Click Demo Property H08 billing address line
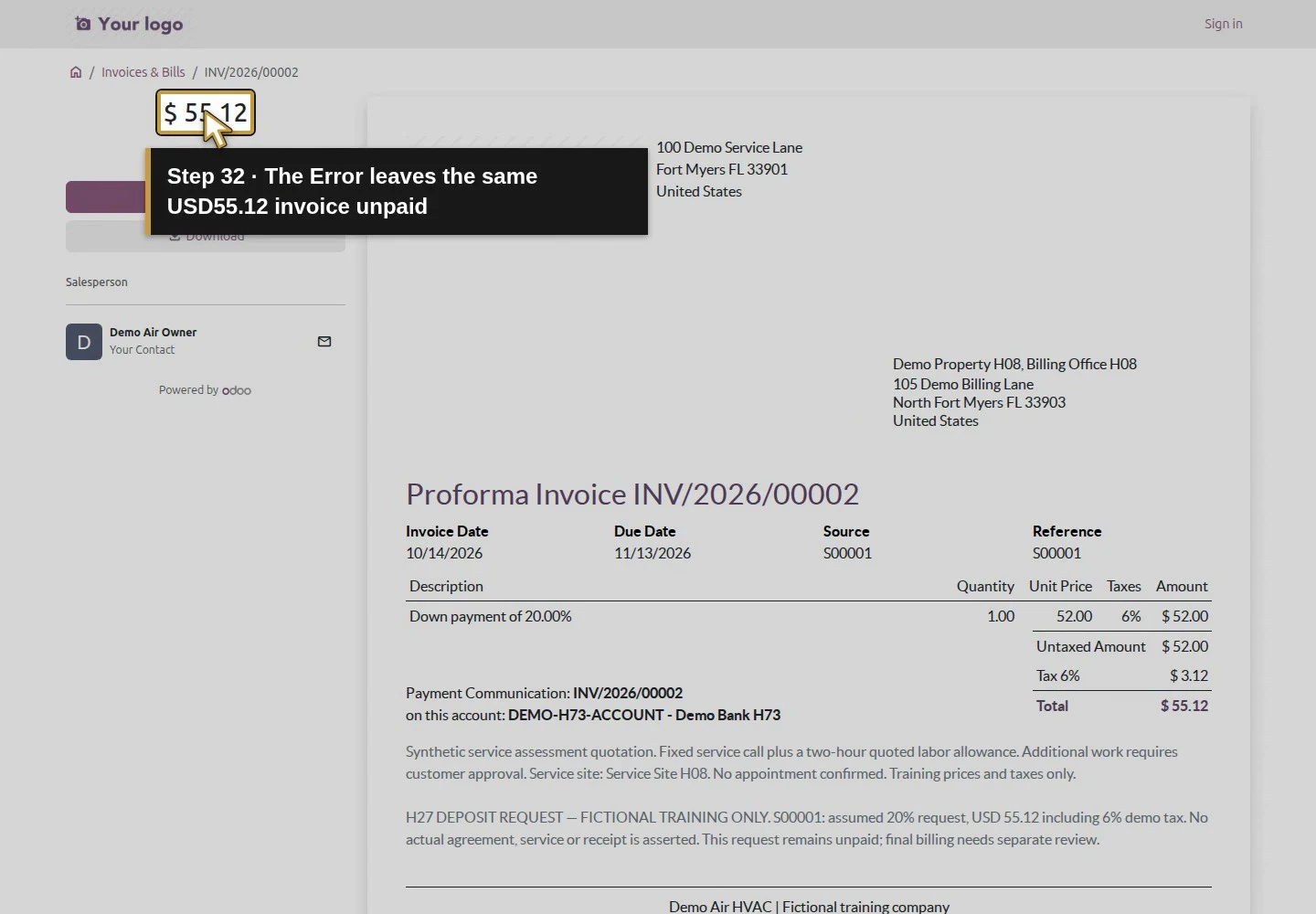Viewport: 1316px width, 914px height. [1014, 364]
